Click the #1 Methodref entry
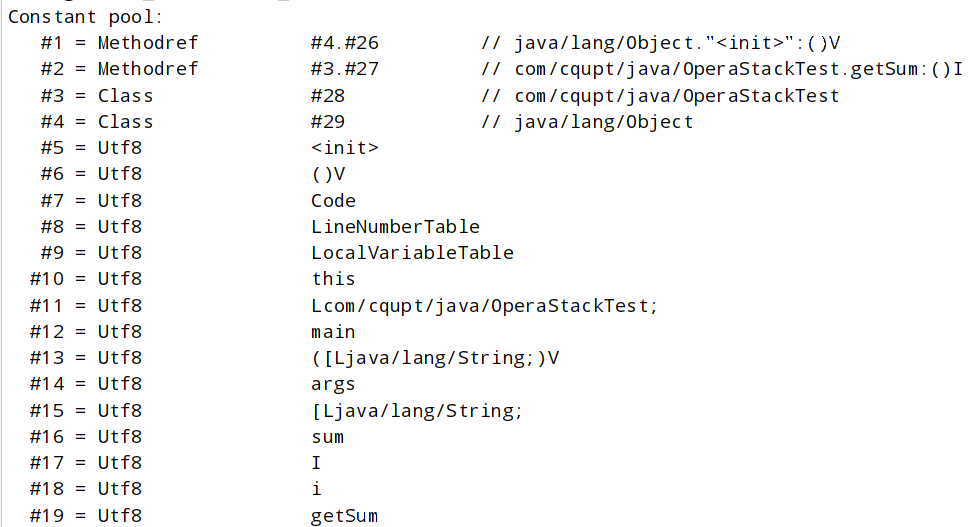 tap(119, 43)
